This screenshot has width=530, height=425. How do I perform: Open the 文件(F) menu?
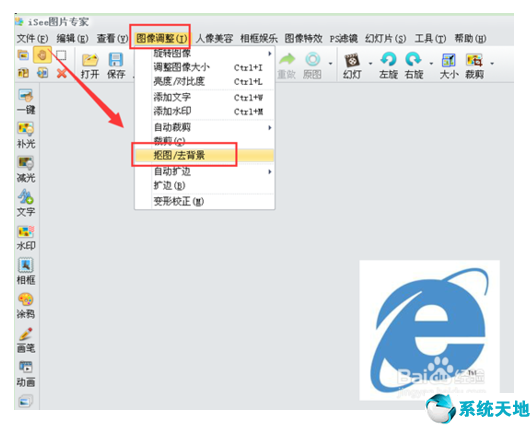pyautogui.click(x=32, y=39)
